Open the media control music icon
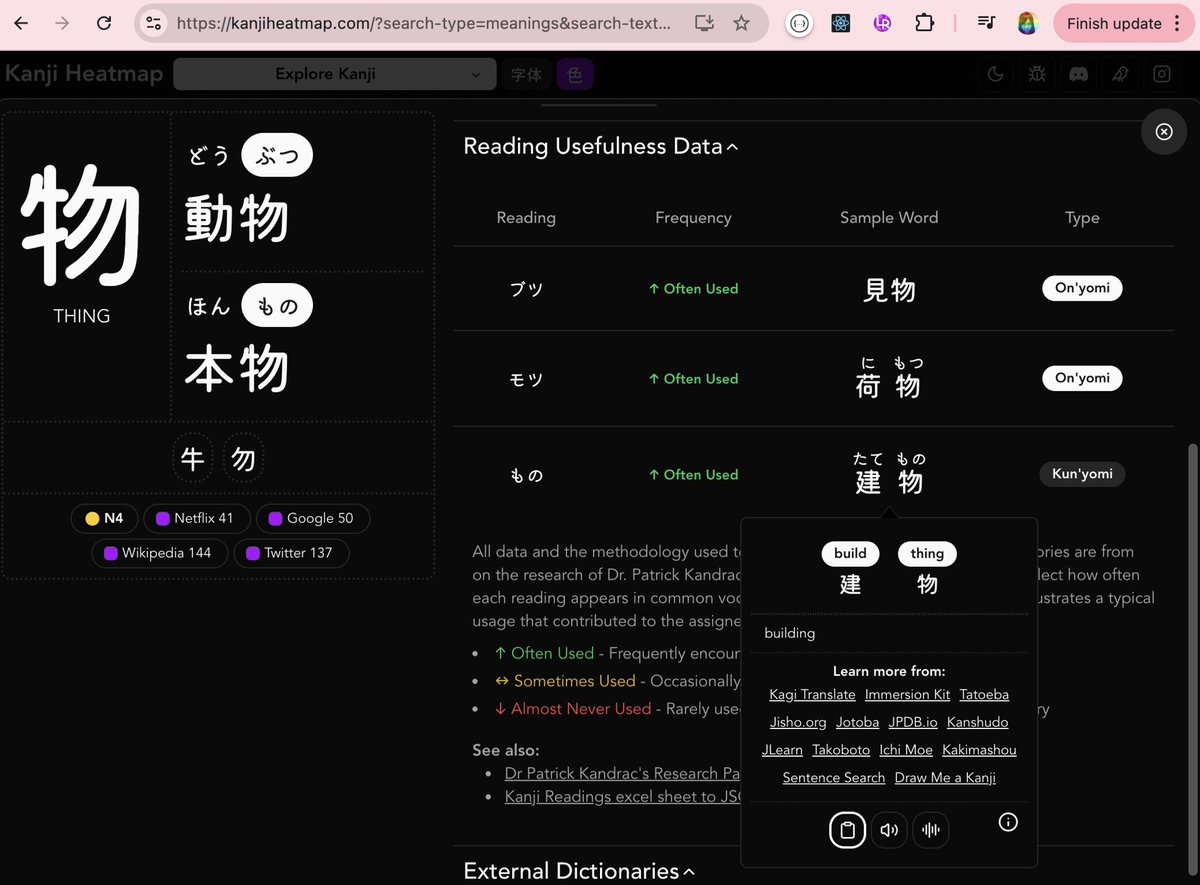Image resolution: width=1200 pixels, height=885 pixels. 986,23
